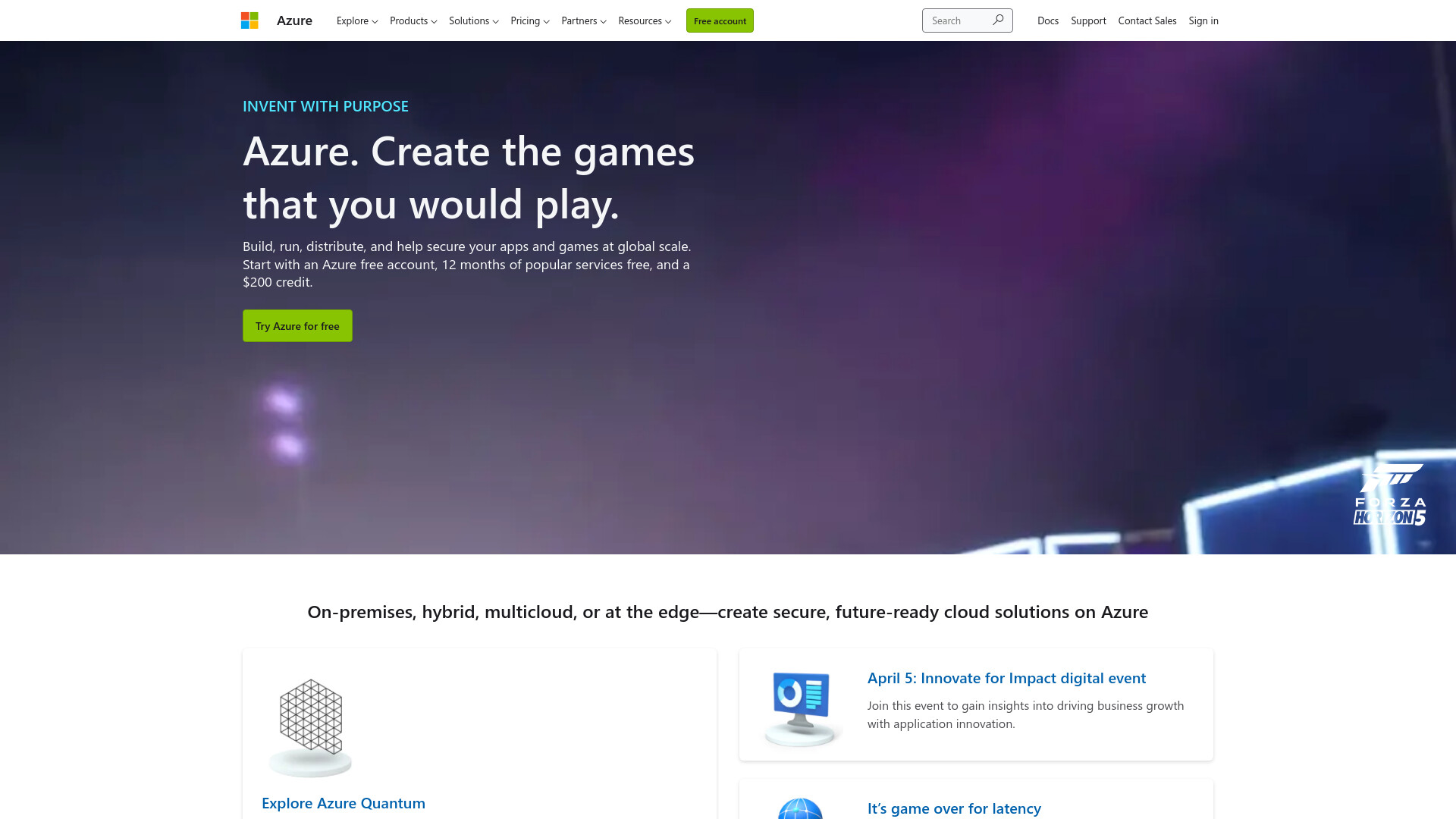Open the Solutions dropdown

pos(474,20)
